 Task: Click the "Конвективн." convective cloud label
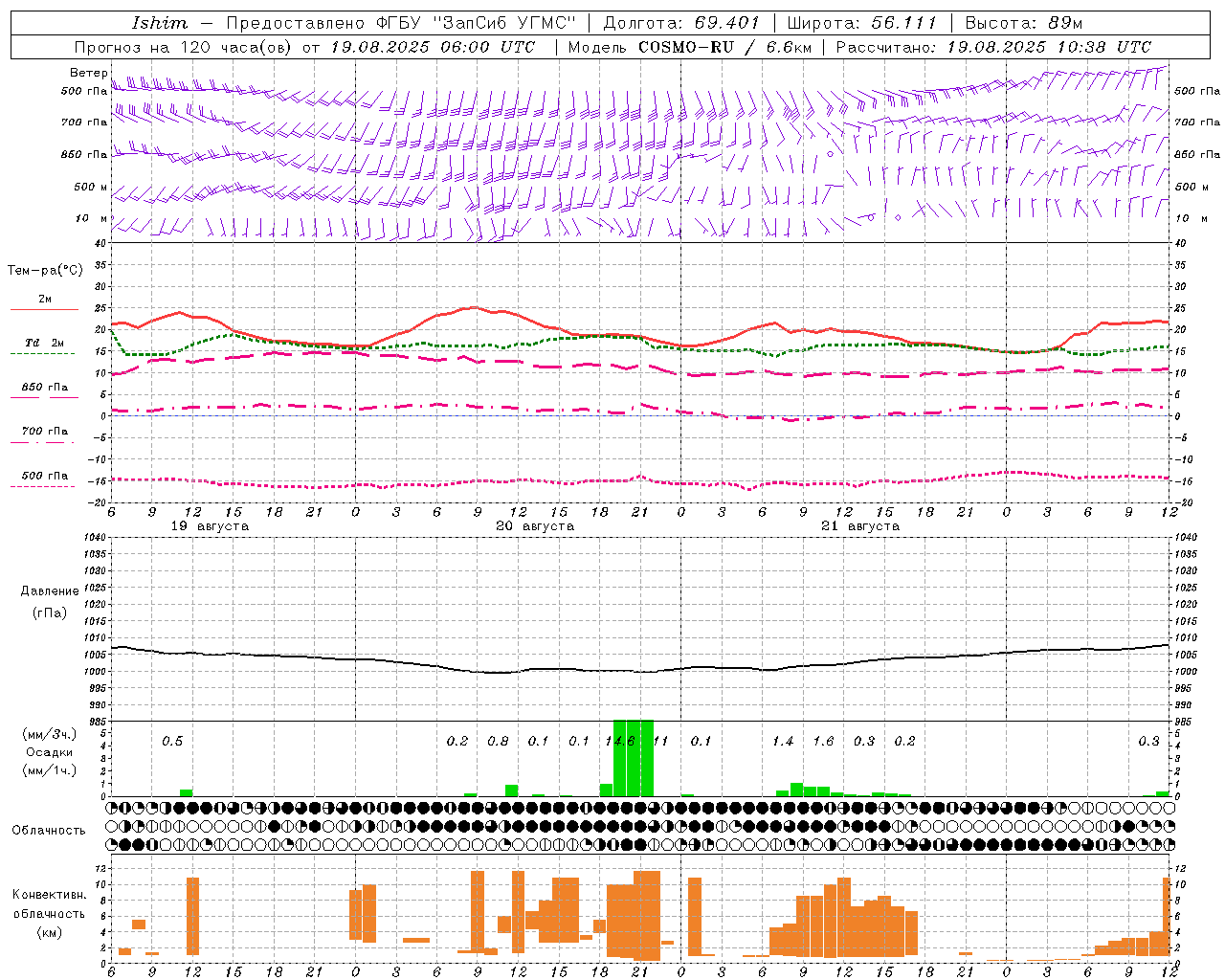coord(49,895)
